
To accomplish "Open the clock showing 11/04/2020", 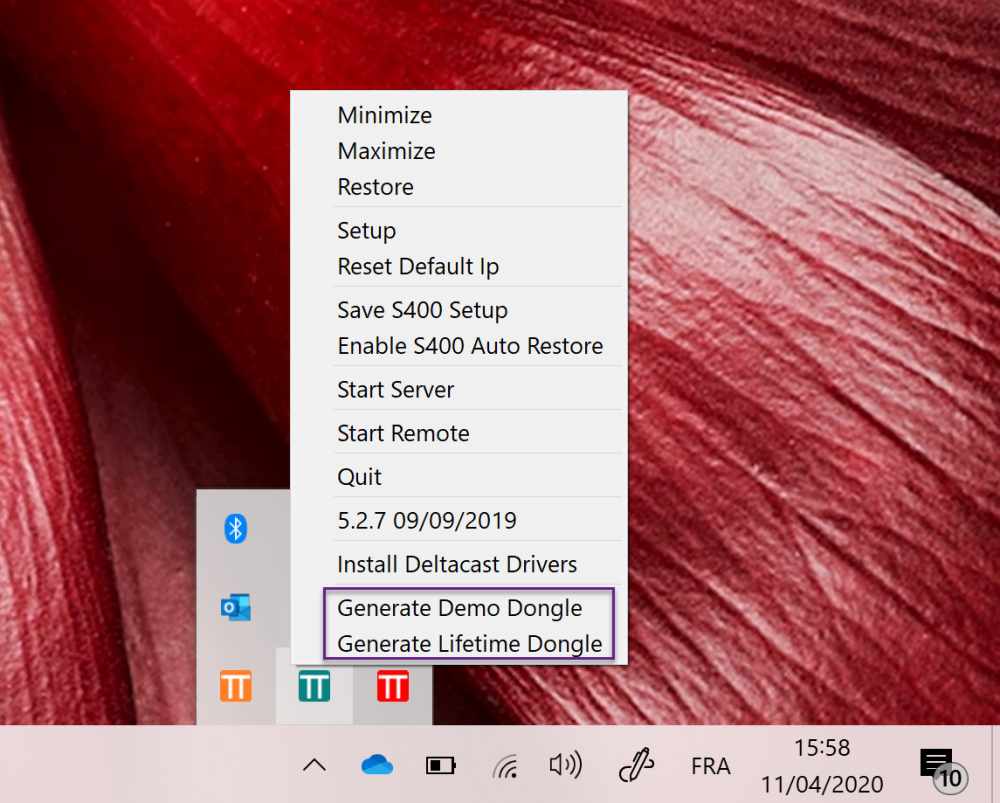I will (x=821, y=765).
